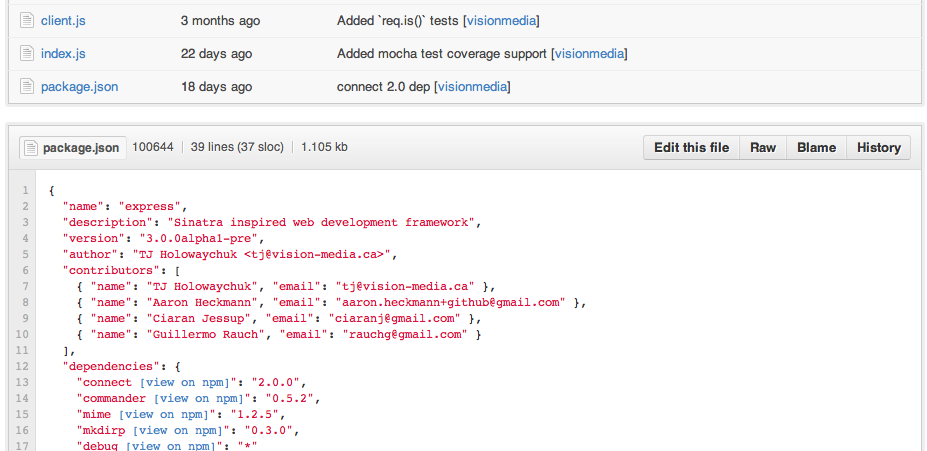Click the file icon beside client.js
This screenshot has height=451, width=927.
tap(27, 21)
